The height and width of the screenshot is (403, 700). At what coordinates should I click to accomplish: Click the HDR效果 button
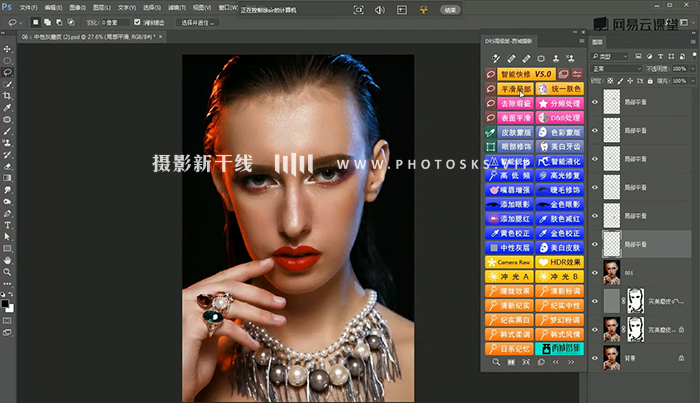(559, 262)
